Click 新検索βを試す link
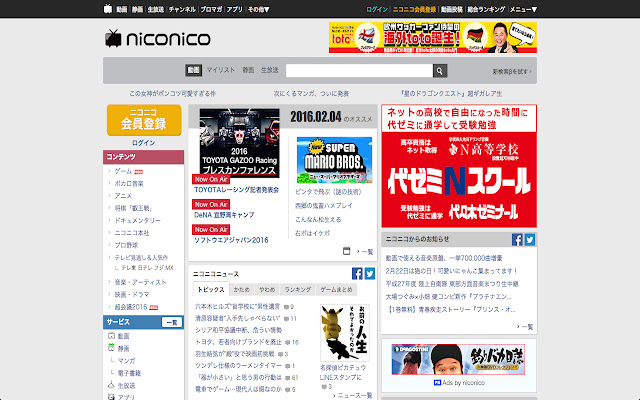Screen dimensions: 640x400 tap(512, 71)
